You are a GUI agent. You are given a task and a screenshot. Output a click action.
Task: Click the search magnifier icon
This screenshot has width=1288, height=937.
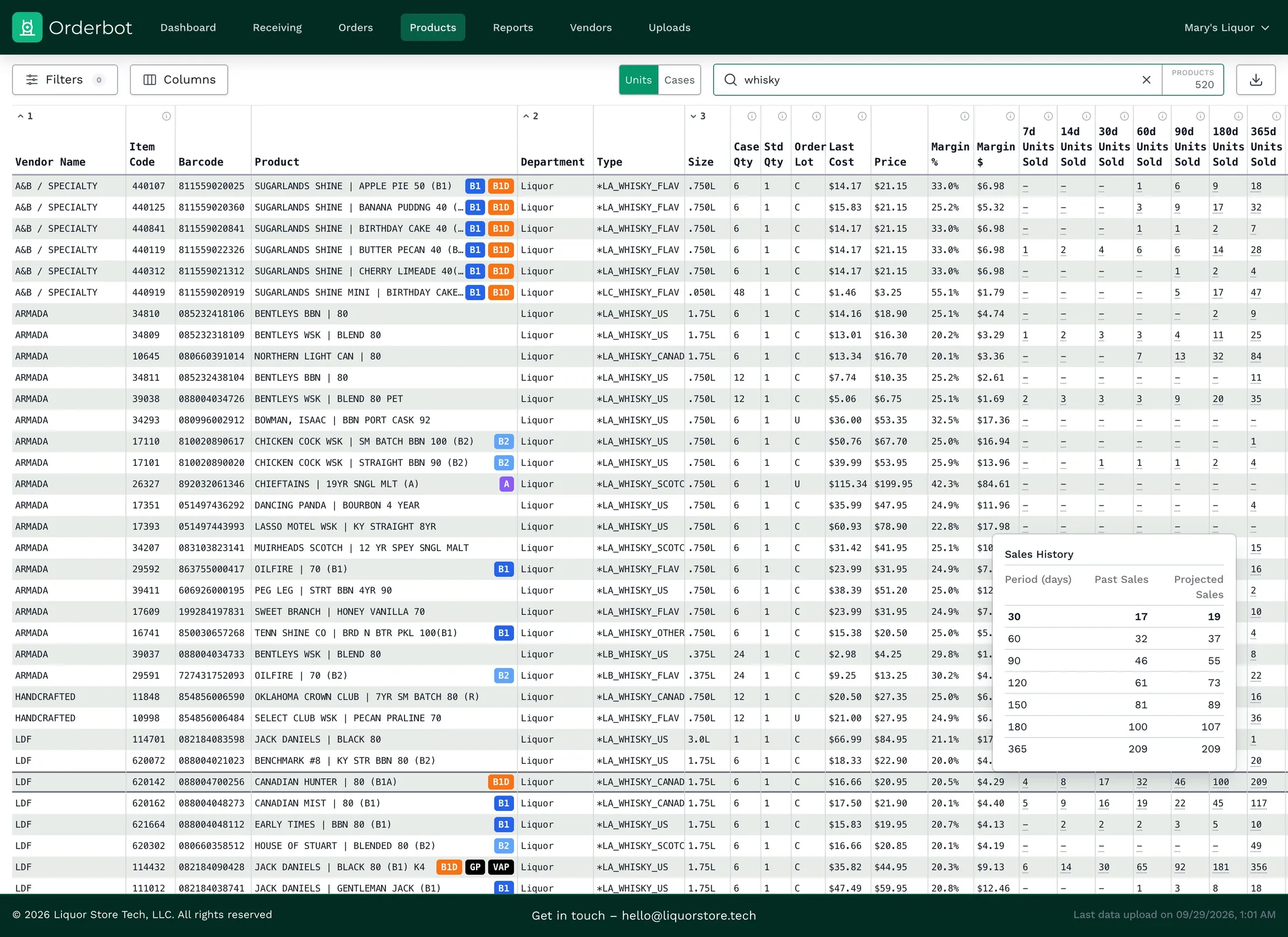[730, 80]
